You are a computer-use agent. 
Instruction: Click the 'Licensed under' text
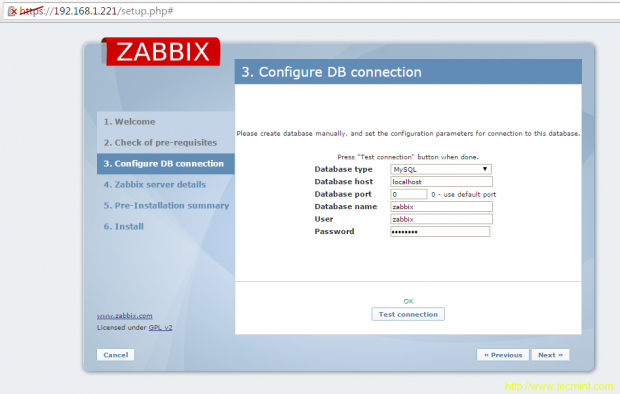122,328
